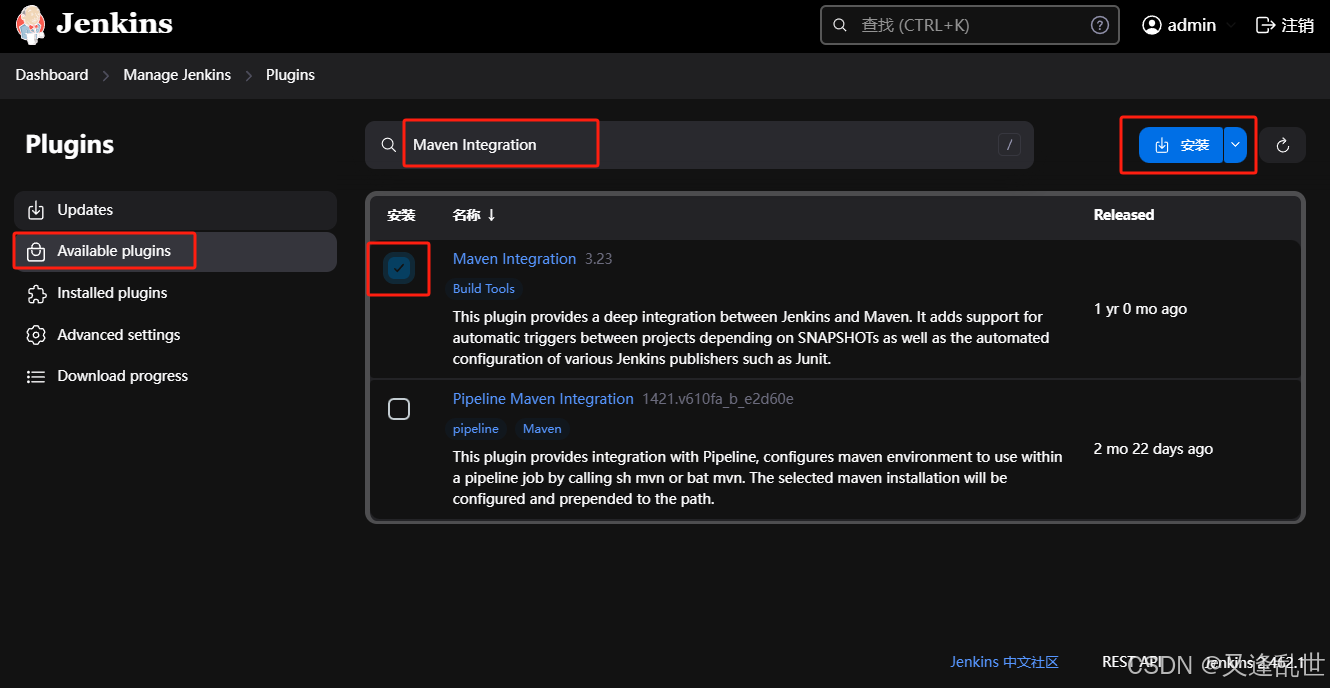The width and height of the screenshot is (1330, 688).
Task: Click the Maven tag label
Action: [542, 429]
